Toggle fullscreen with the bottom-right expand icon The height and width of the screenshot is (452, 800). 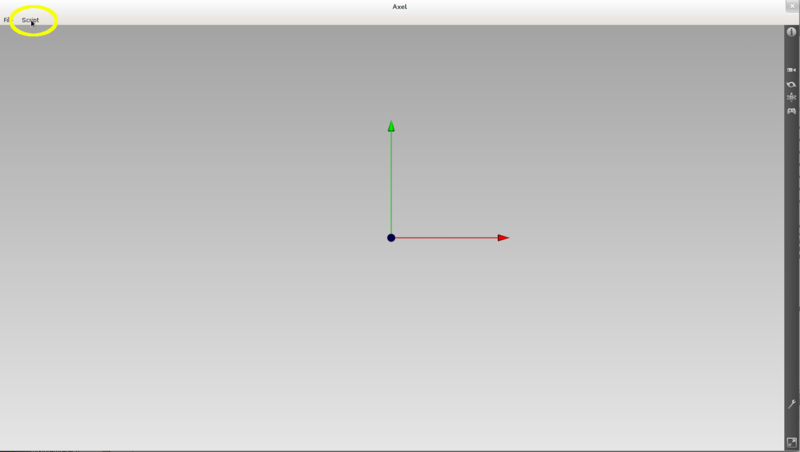(791, 442)
